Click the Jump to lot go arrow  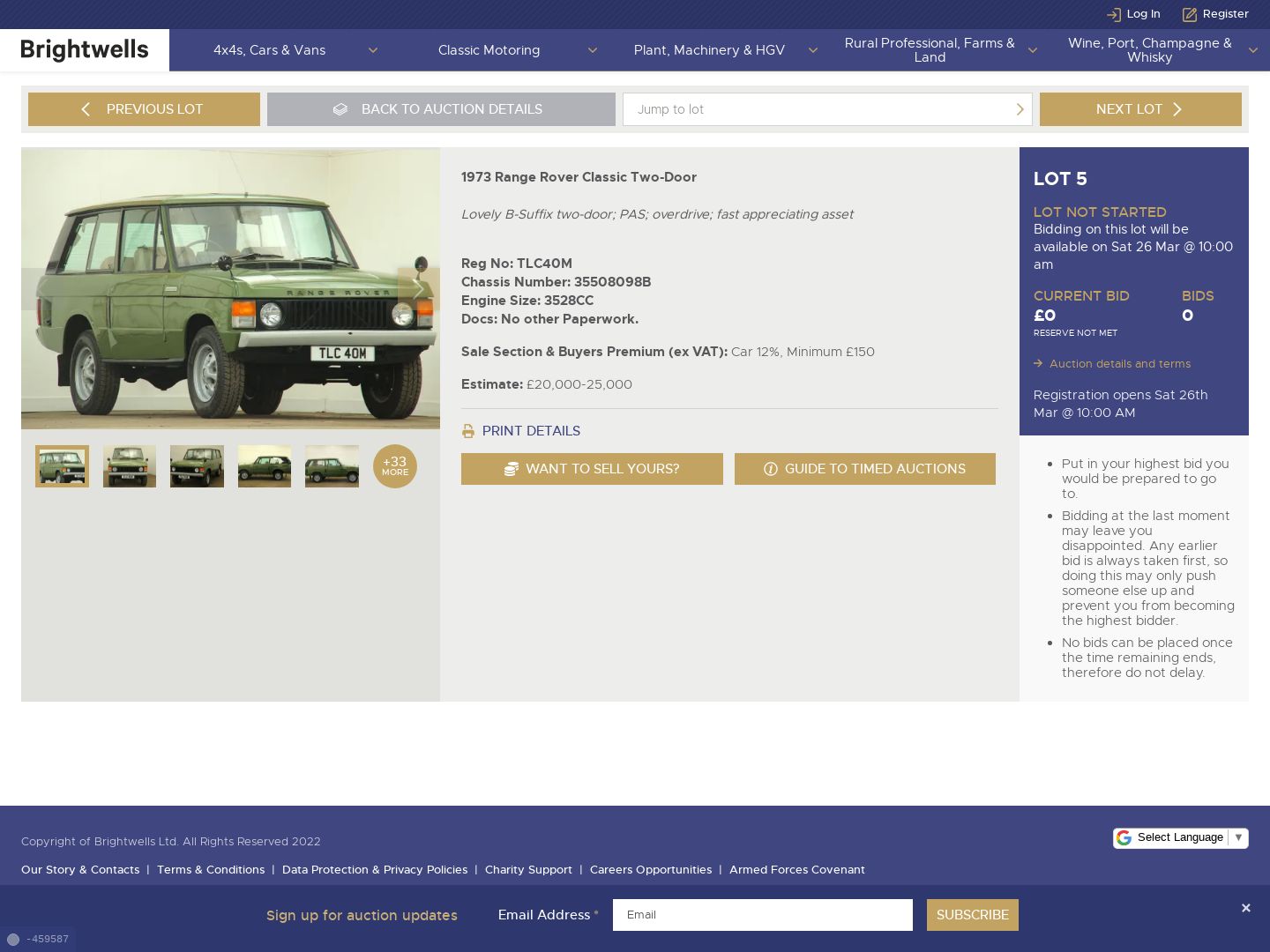1020,109
